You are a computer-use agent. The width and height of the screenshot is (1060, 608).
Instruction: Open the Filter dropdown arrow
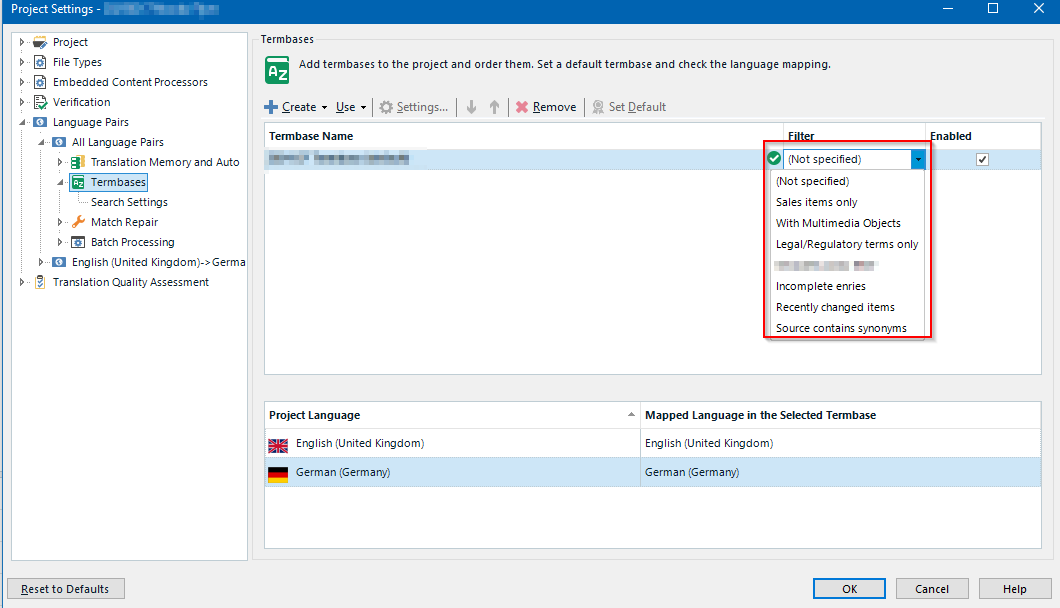(x=919, y=159)
